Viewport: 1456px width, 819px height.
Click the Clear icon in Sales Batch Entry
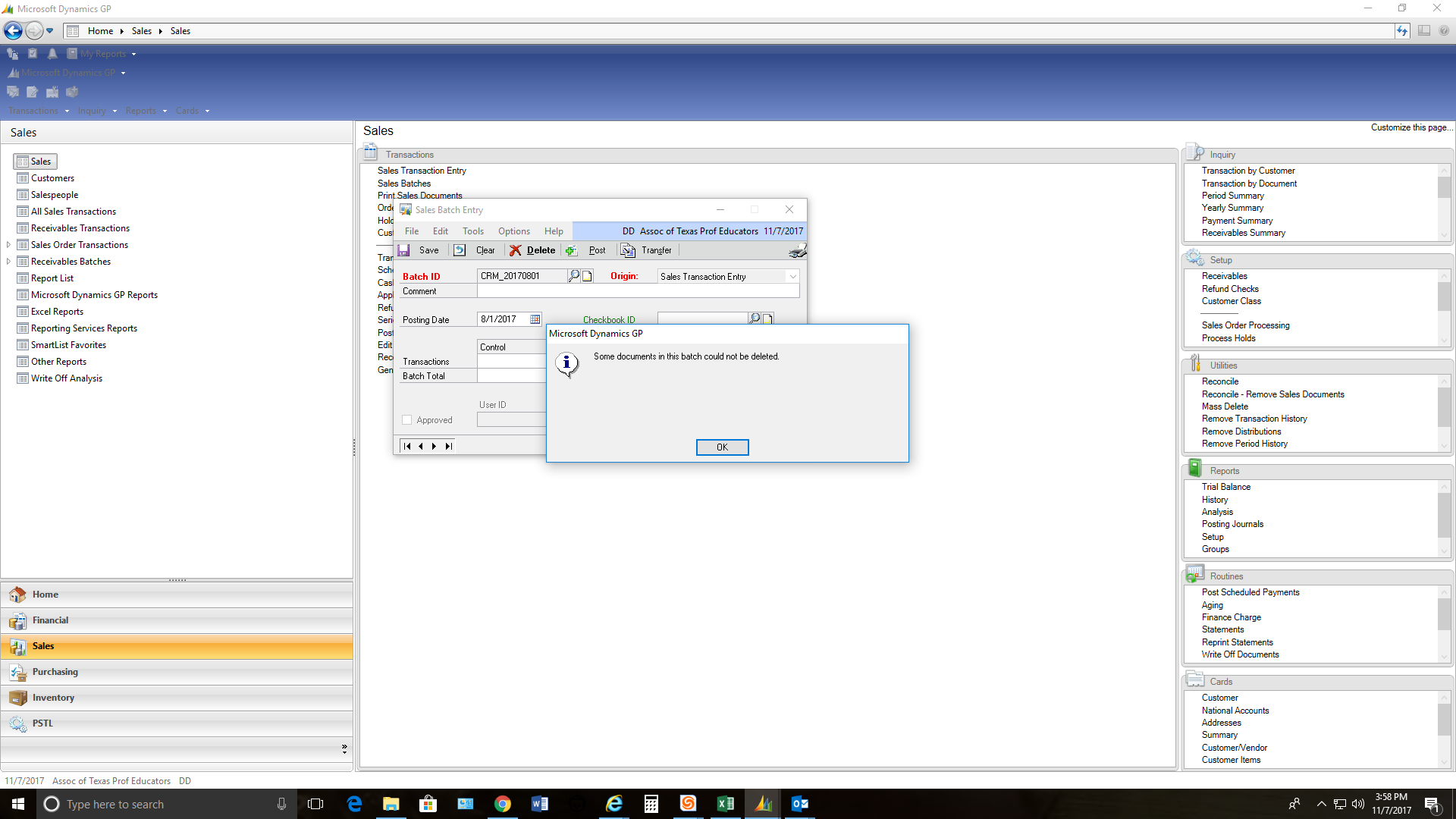(460, 250)
